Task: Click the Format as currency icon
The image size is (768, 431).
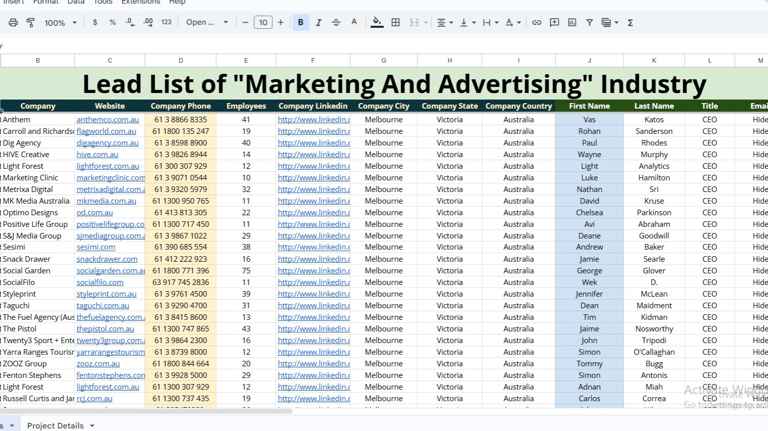Action: click(95, 22)
